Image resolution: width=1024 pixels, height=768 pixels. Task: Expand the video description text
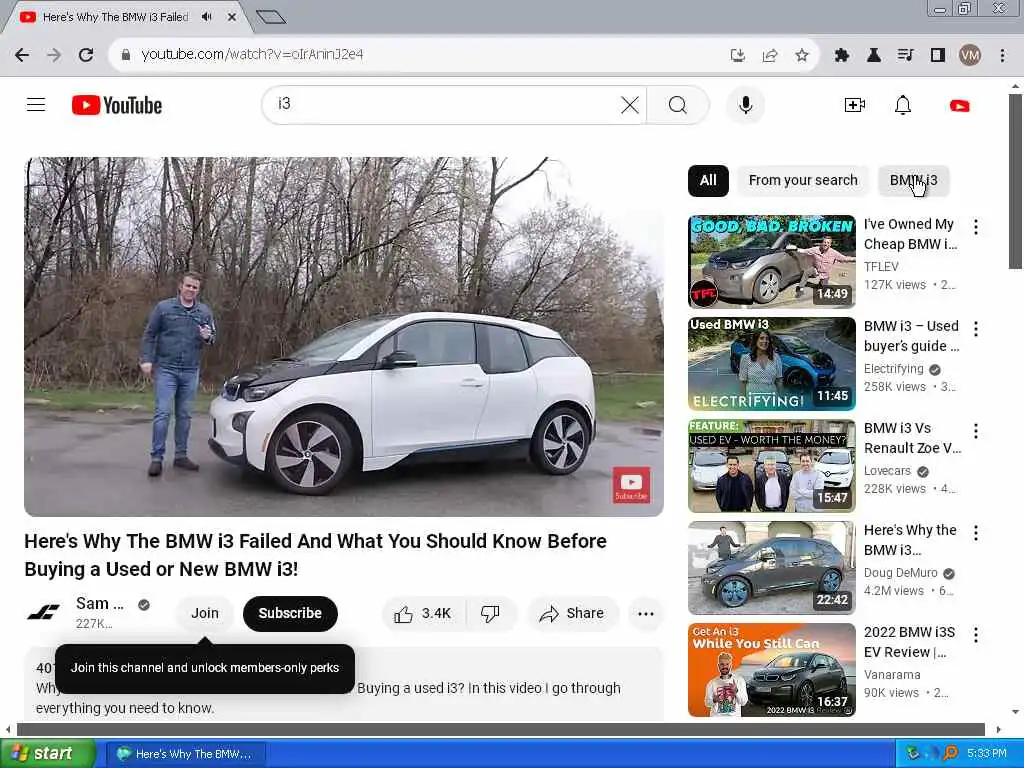[x=344, y=684]
